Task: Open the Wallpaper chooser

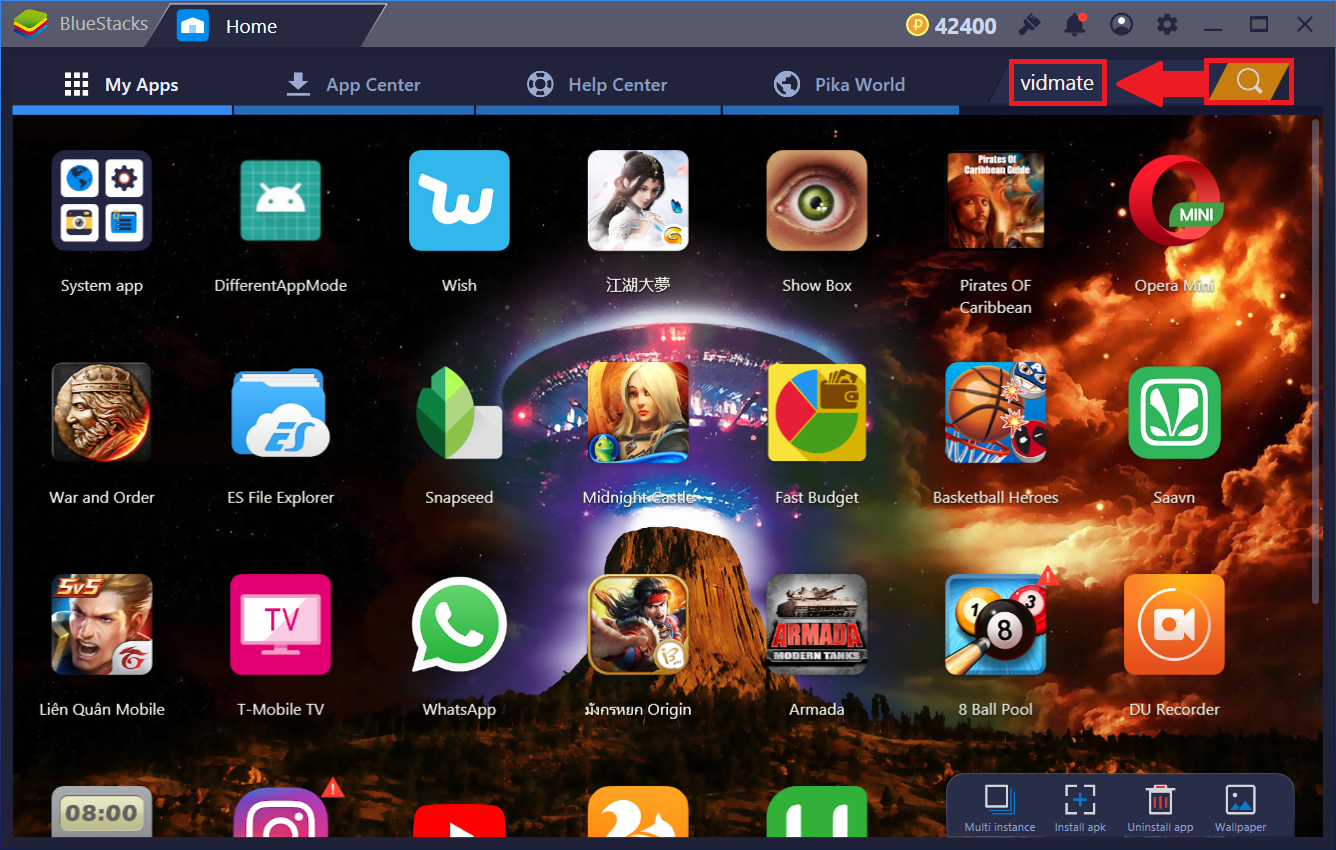Action: coord(1240,808)
